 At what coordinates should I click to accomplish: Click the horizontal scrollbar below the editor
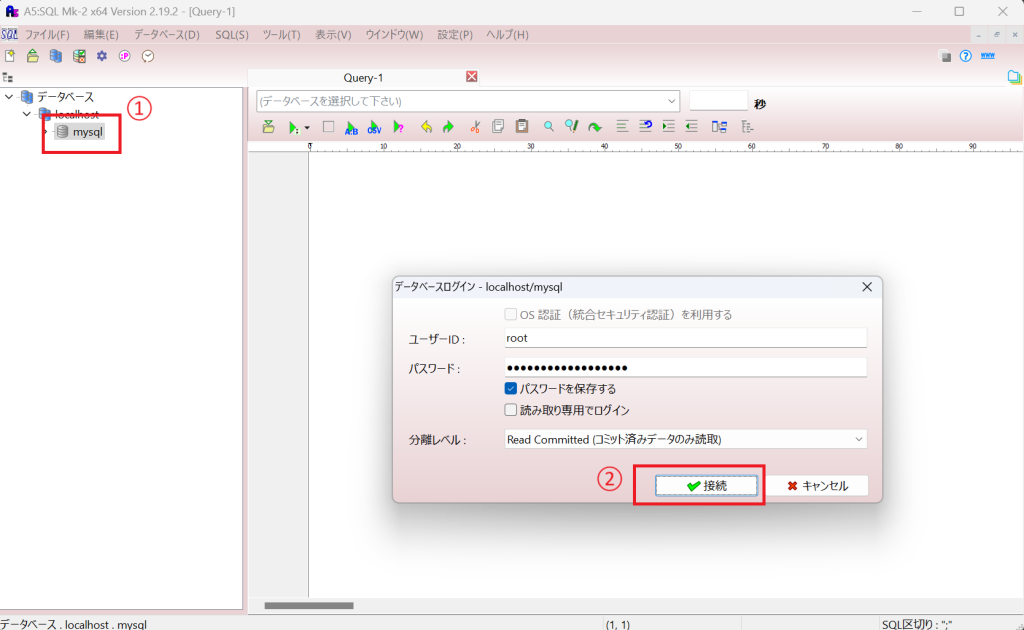[308, 605]
